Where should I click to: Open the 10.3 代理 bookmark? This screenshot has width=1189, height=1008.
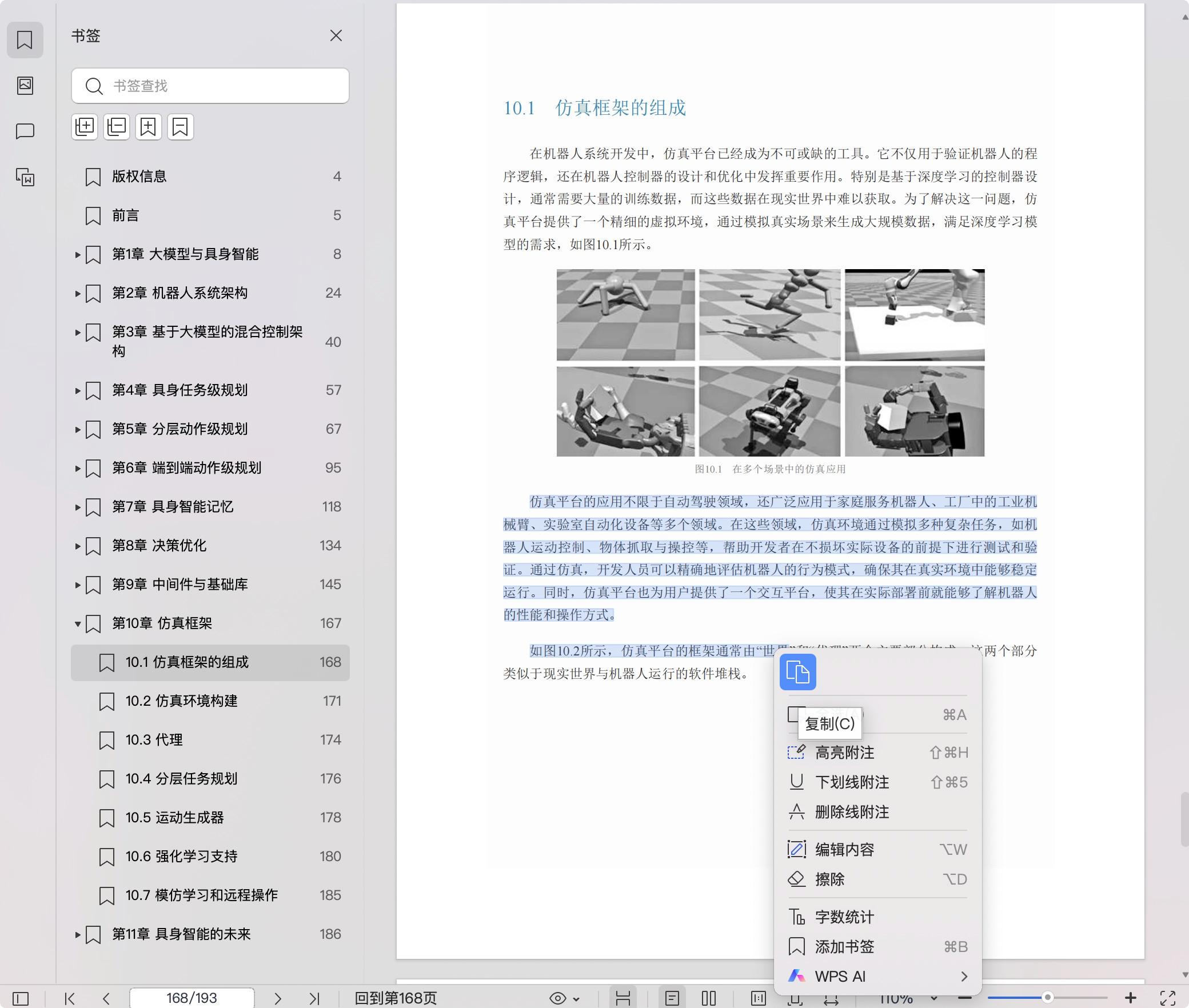(153, 739)
